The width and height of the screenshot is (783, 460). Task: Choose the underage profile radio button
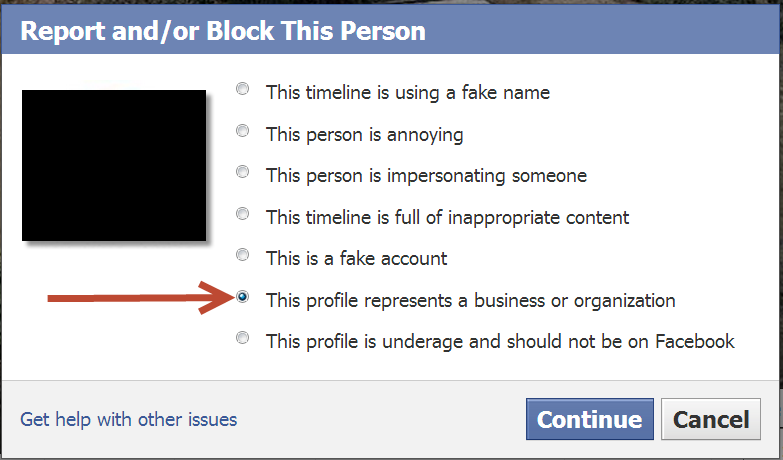(243, 338)
